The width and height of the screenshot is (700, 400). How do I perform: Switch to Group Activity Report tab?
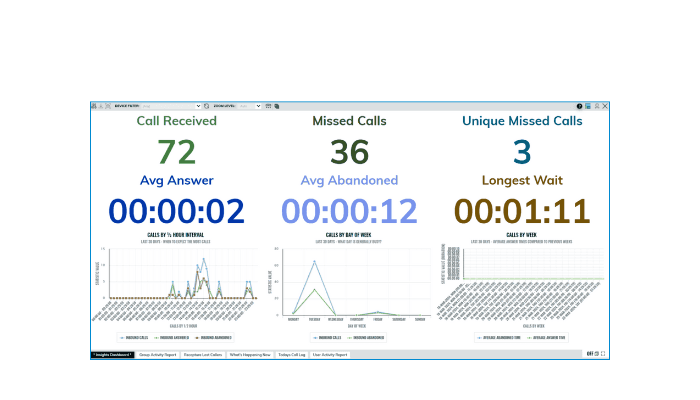pos(158,354)
